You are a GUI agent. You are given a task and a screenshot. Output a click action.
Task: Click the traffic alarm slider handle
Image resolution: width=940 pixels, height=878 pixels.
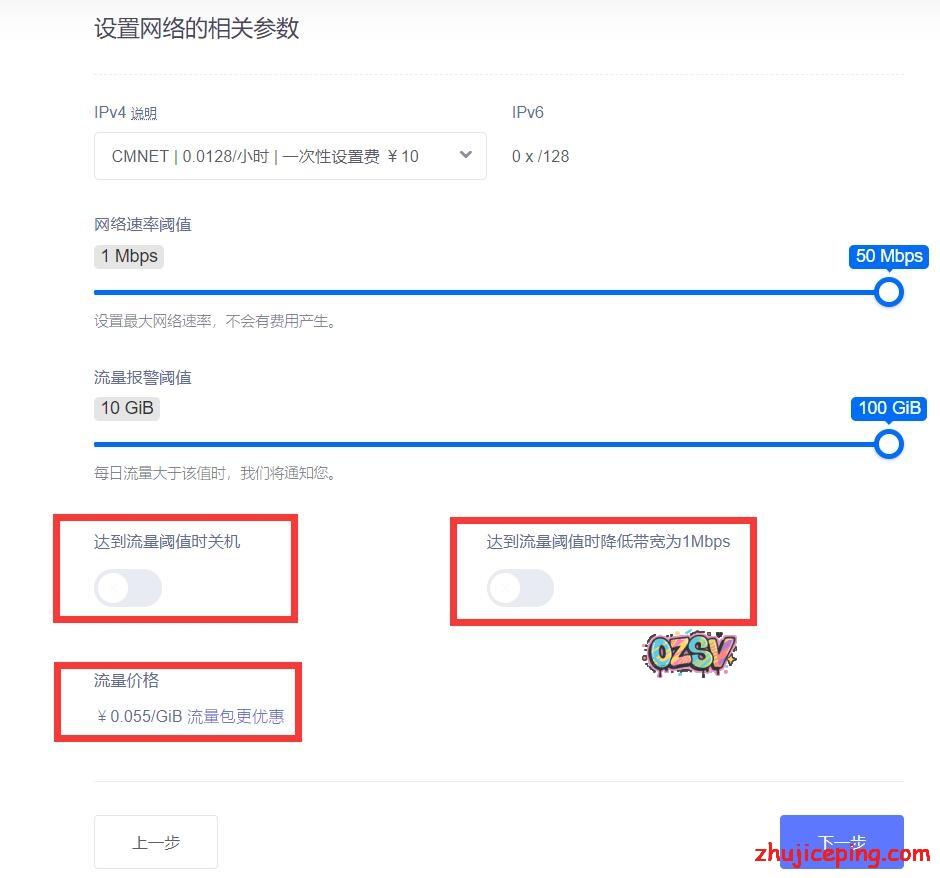888,444
